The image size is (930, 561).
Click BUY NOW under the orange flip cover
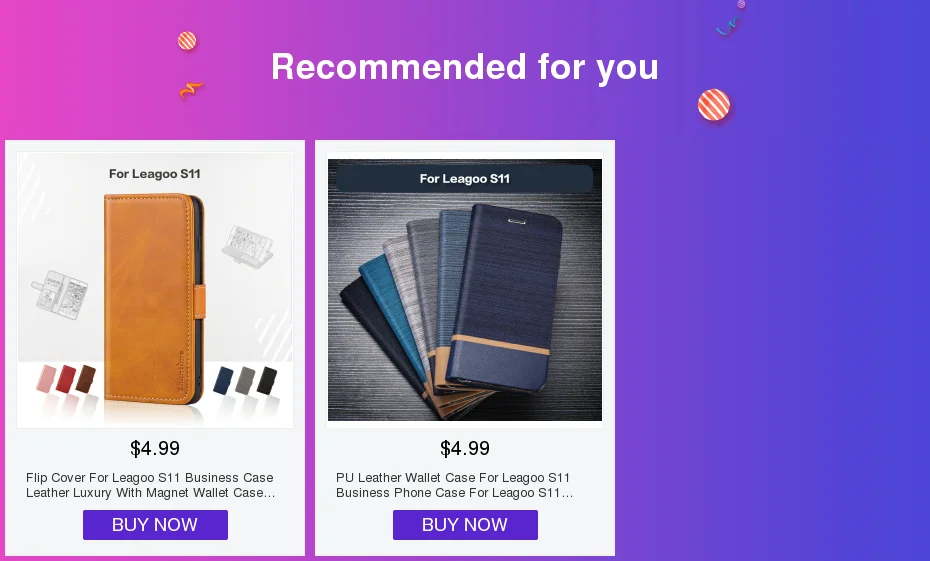click(155, 525)
